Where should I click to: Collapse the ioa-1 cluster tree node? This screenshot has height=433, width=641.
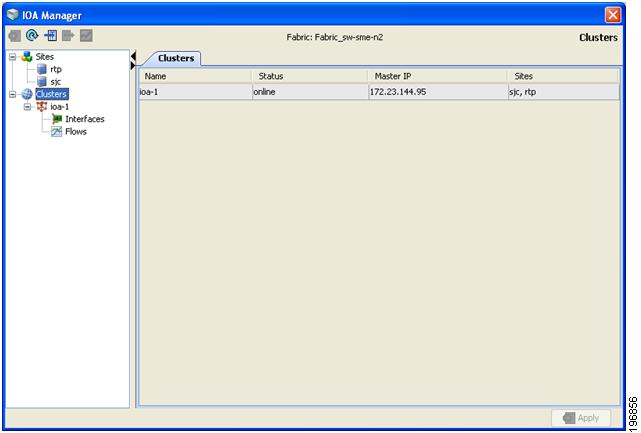(x=27, y=107)
